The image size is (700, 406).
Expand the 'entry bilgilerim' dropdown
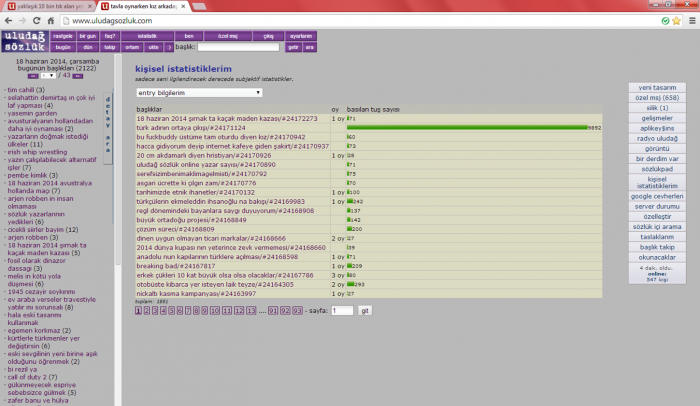click(x=199, y=92)
